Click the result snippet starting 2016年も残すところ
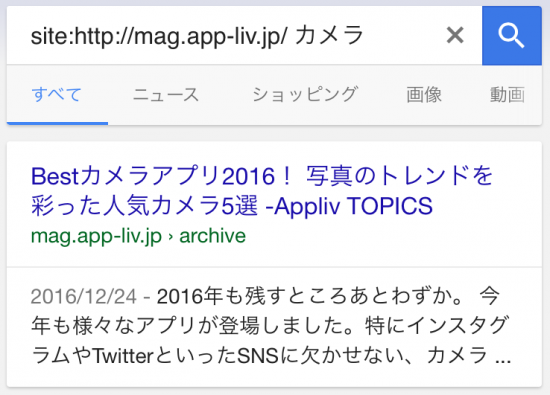 pyautogui.click(x=270, y=326)
